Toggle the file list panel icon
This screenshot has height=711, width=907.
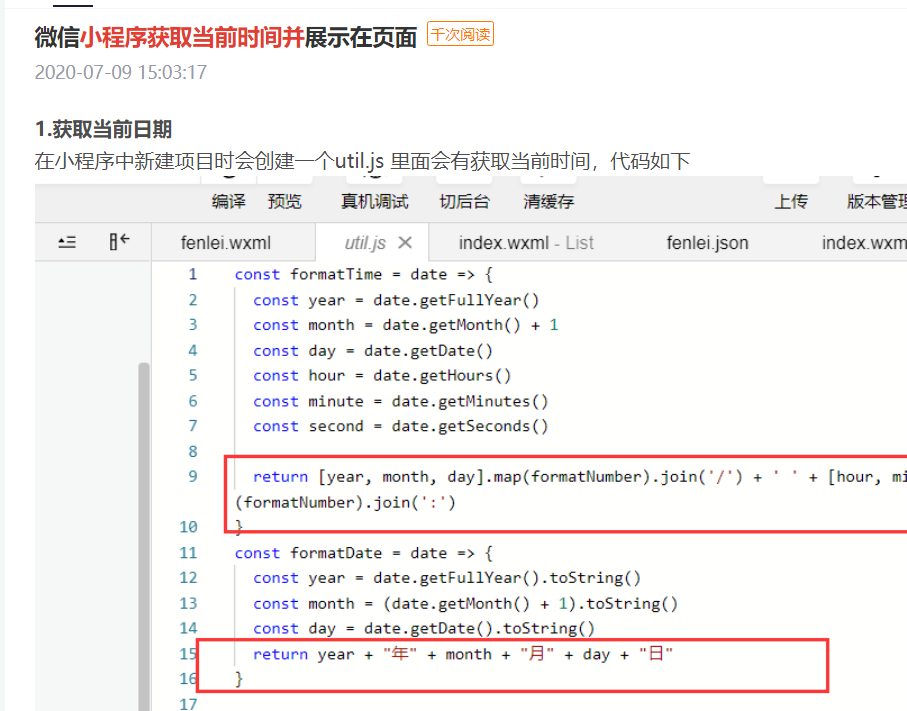click(67, 242)
